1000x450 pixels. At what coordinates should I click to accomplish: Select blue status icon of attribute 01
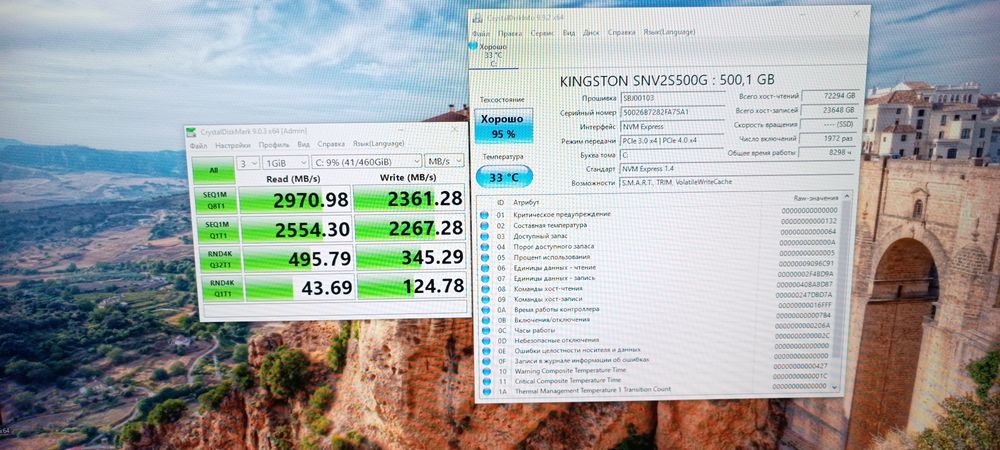tap(485, 215)
